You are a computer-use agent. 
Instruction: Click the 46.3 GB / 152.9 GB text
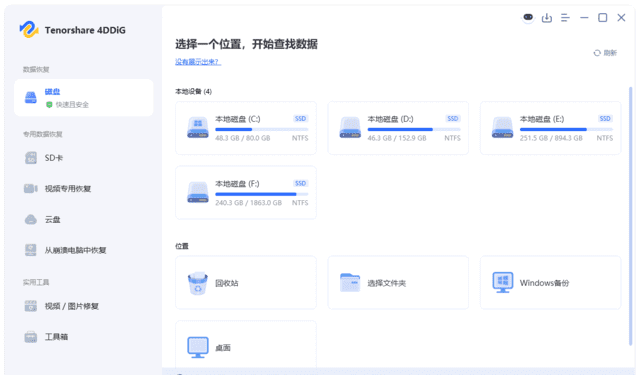(x=397, y=138)
